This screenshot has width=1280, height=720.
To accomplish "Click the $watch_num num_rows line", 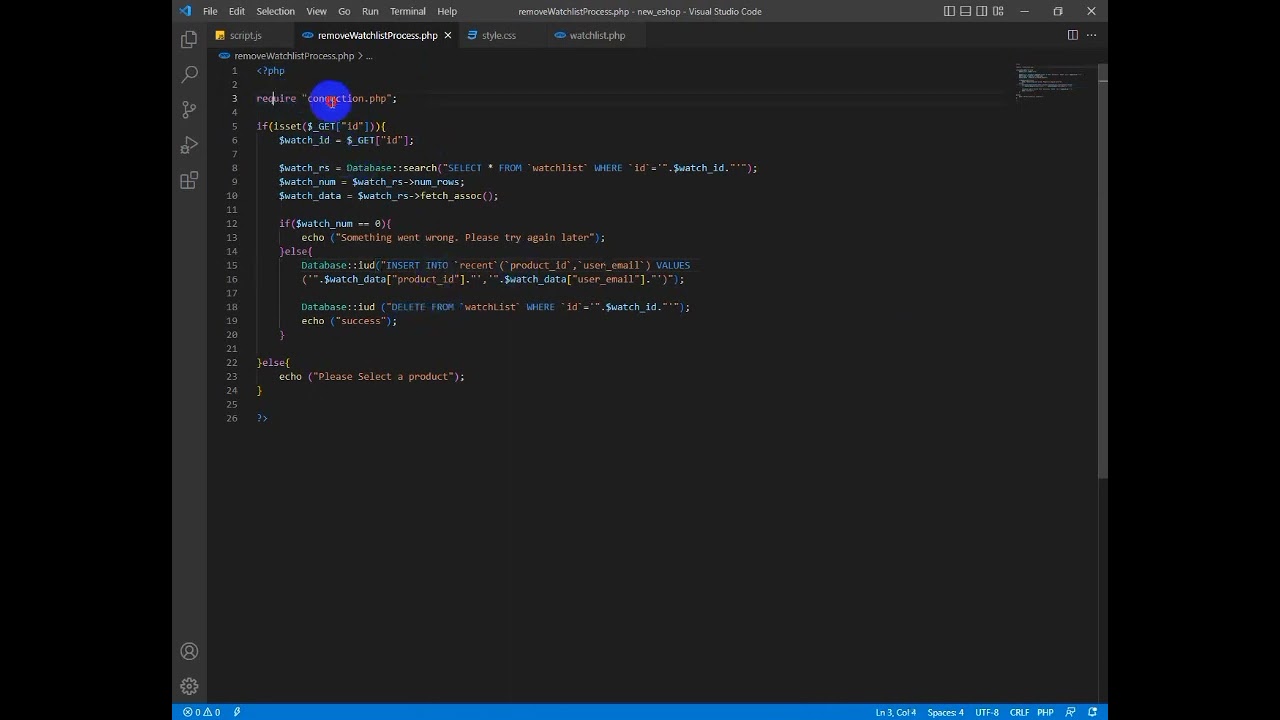I will pos(372,182).
